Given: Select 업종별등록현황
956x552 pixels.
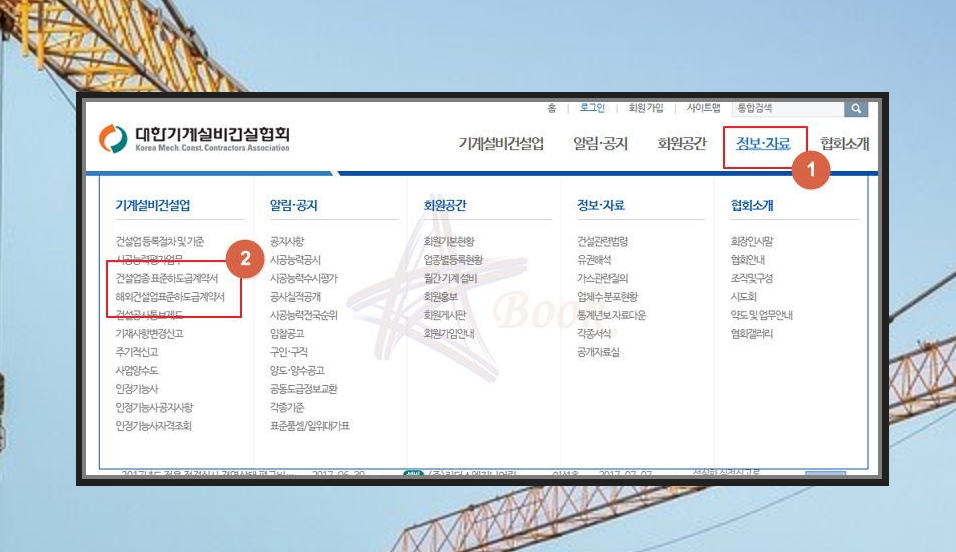Looking at the screenshot, I should click(x=454, y=260).
